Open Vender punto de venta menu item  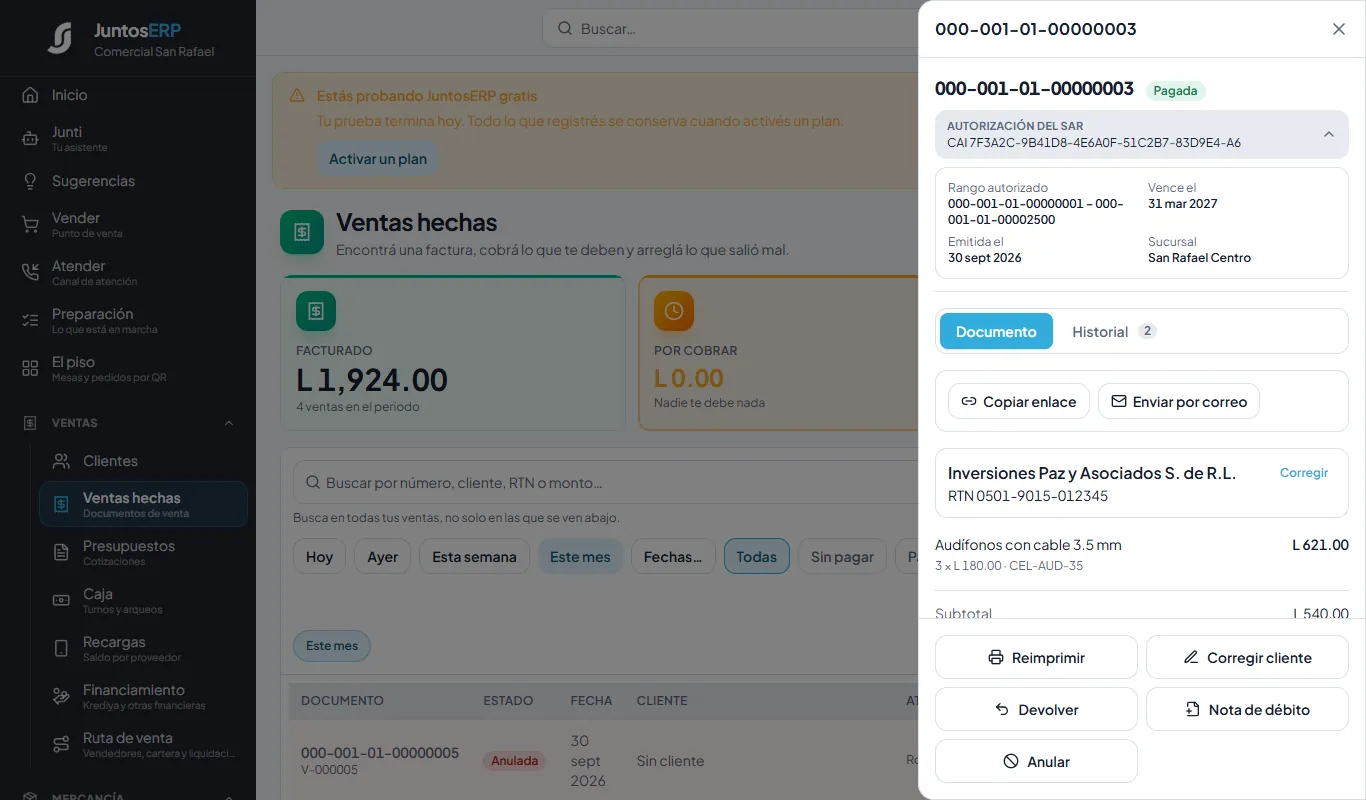128,225
